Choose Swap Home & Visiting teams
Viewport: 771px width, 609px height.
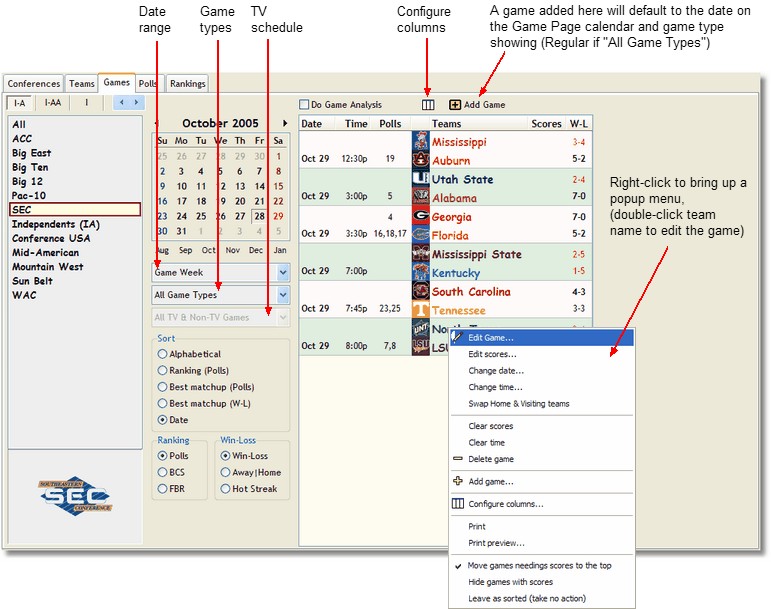point(542,404)
